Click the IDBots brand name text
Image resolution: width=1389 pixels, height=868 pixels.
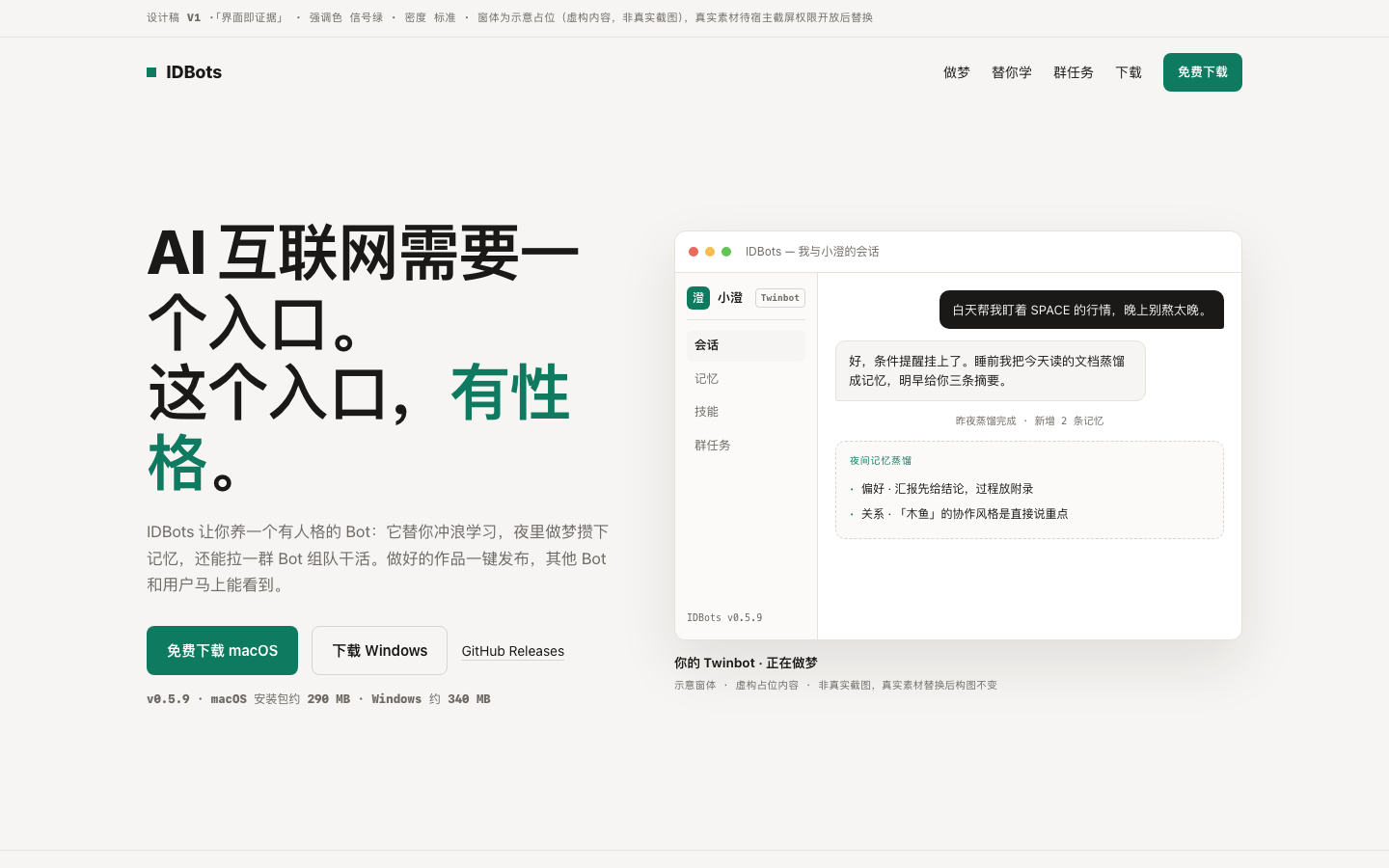pos(194,72)
